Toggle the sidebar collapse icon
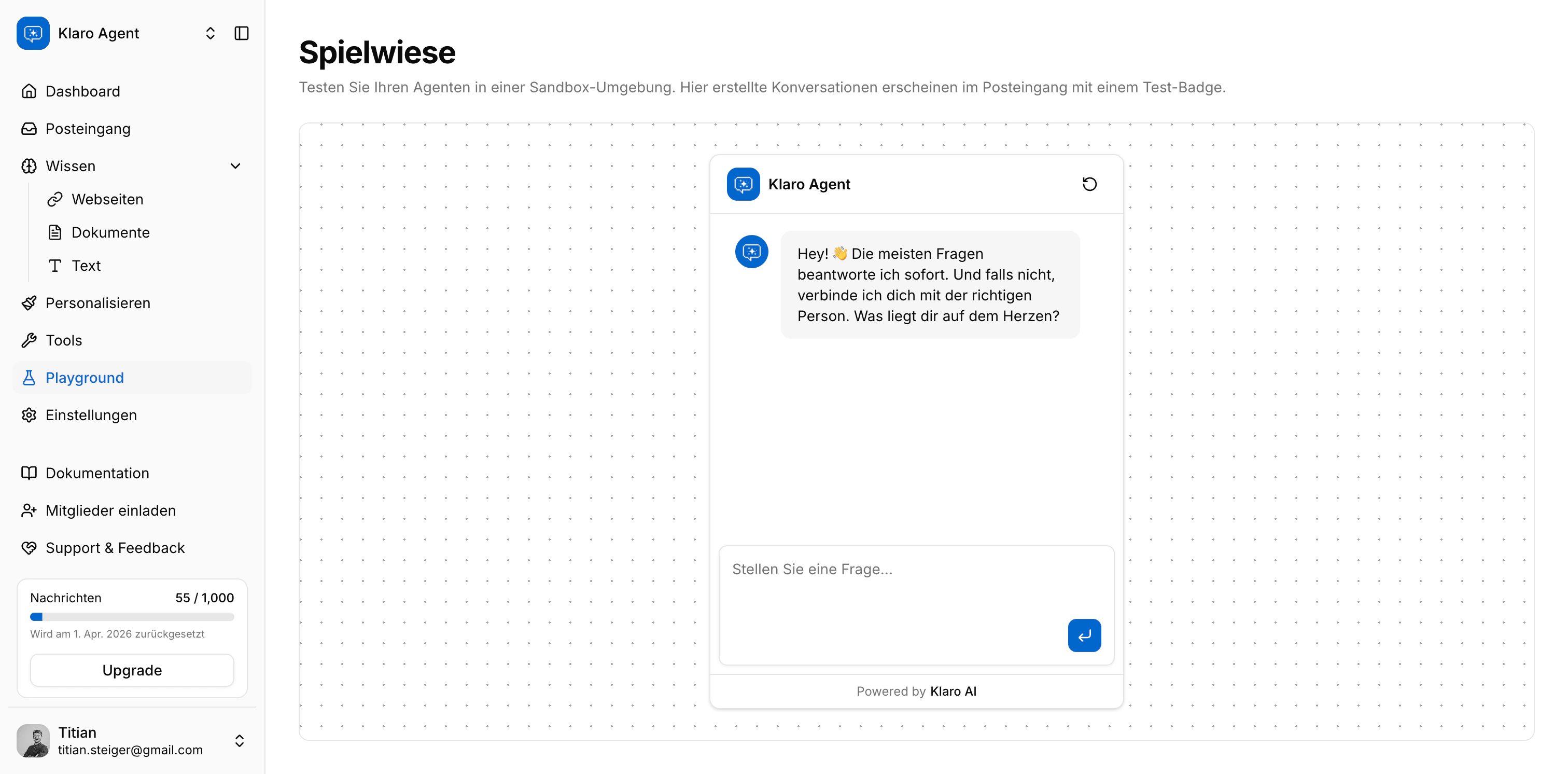Image resolution: width=1568 pixels, height=774 pixels. point(241,33)
